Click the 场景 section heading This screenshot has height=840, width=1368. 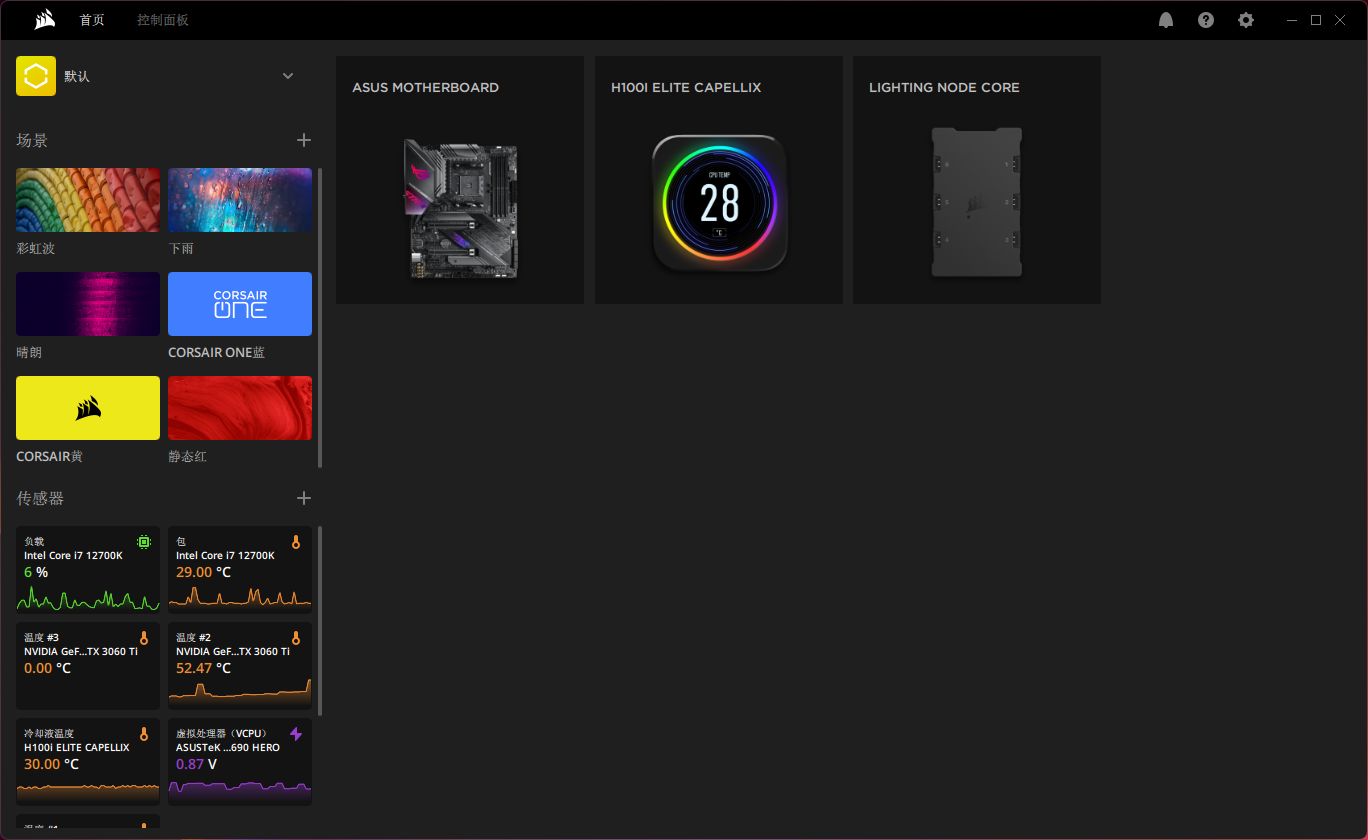point(32,141)
